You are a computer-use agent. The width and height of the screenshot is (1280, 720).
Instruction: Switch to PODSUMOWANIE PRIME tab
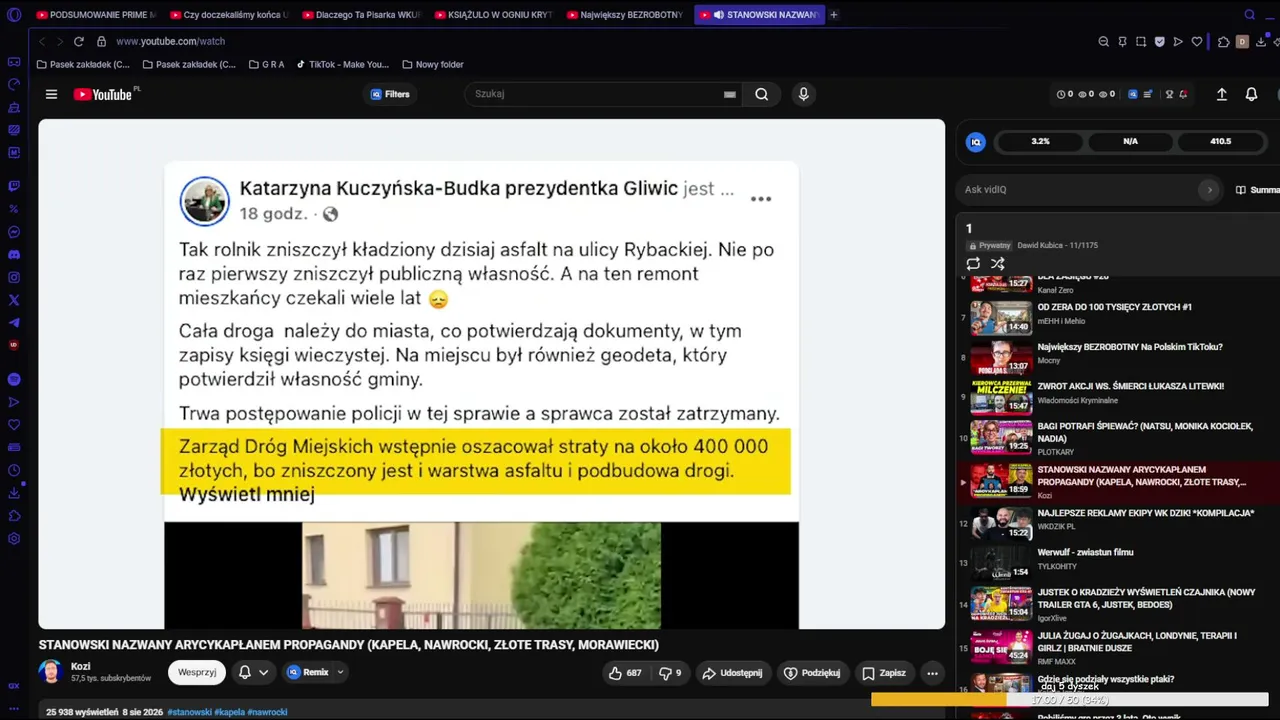[95, 15]
